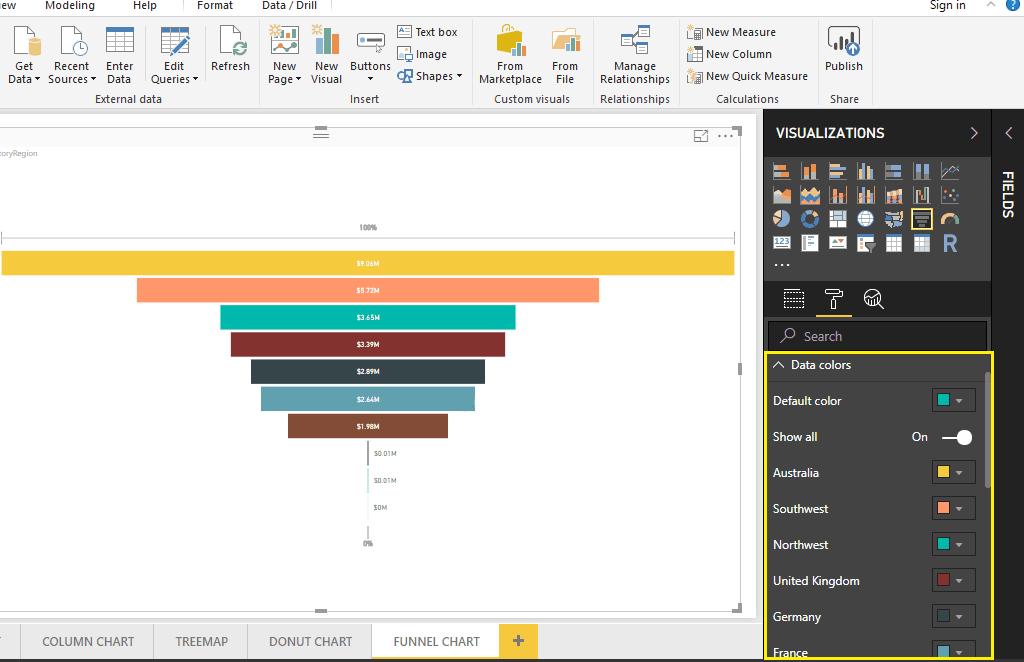Collapse the Visualizations pane with chevron
The image size is (1024, 662).
tap(974, 133)
